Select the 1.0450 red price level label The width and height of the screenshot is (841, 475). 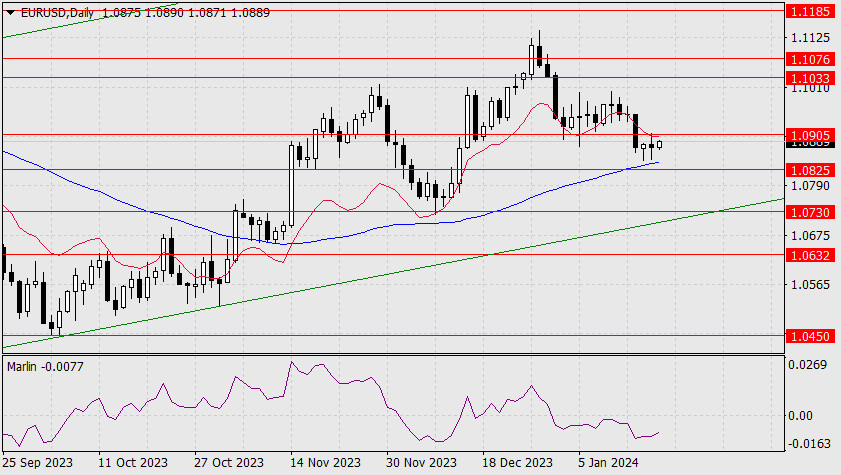(x=810, y=336)
